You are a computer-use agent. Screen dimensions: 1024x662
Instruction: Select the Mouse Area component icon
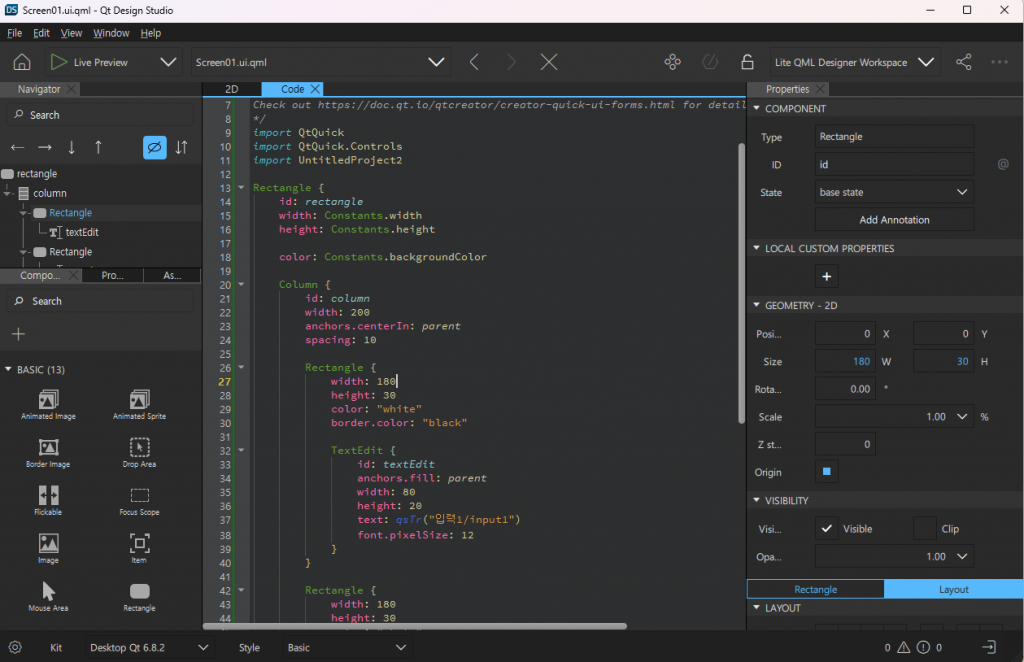click(x=49, y=591)
